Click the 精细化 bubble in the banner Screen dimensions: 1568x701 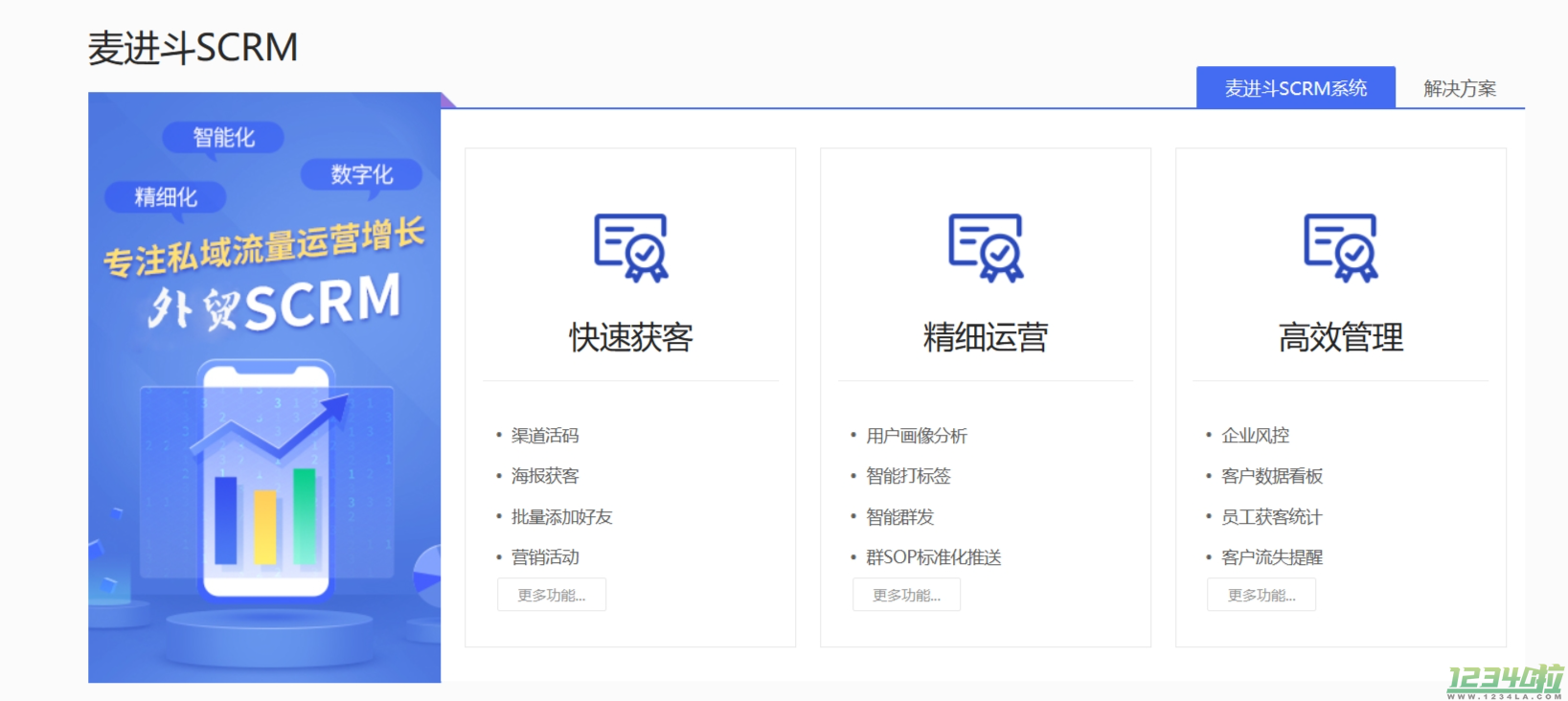(166, 197)
